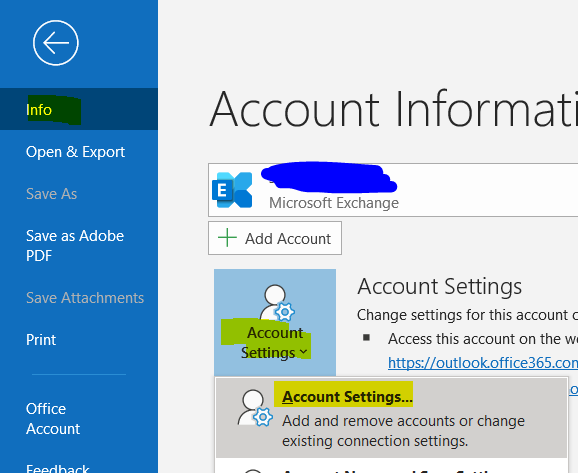Open the Info tab
The height and width of the screenshot is (473, 578).
click(x=79, y=109)
